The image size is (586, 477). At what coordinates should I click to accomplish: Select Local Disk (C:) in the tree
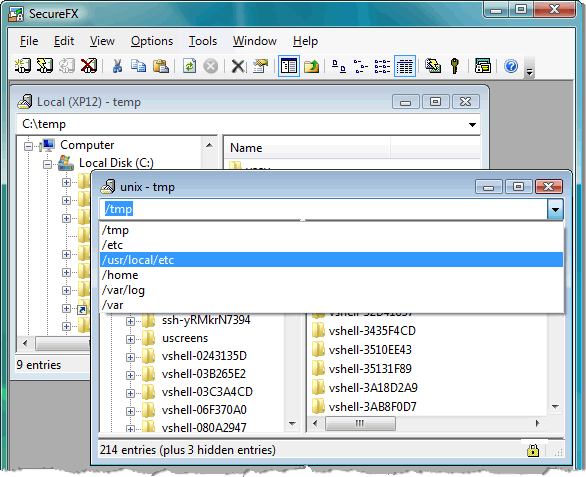click(x=116, y=163)
